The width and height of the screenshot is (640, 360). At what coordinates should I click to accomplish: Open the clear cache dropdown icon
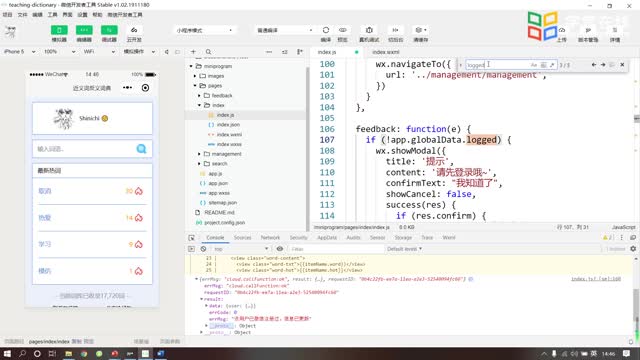click(x=420, y=30)
